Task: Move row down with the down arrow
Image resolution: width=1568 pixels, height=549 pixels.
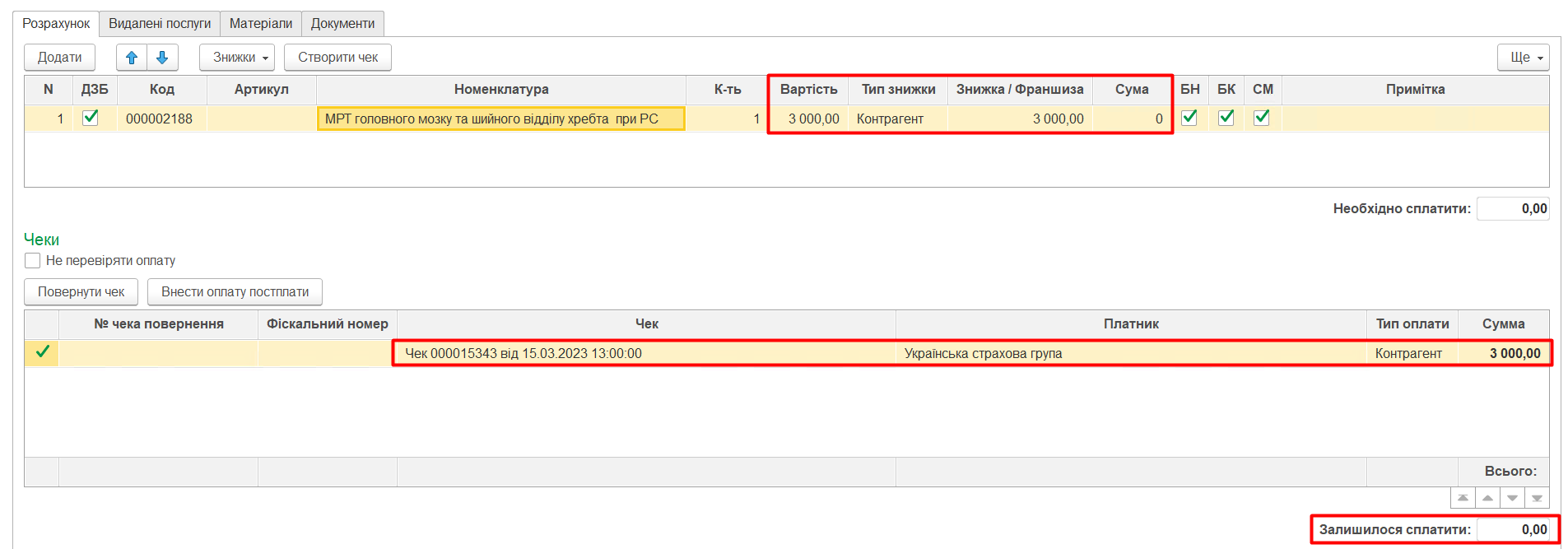Action: (x=162, y=58)
